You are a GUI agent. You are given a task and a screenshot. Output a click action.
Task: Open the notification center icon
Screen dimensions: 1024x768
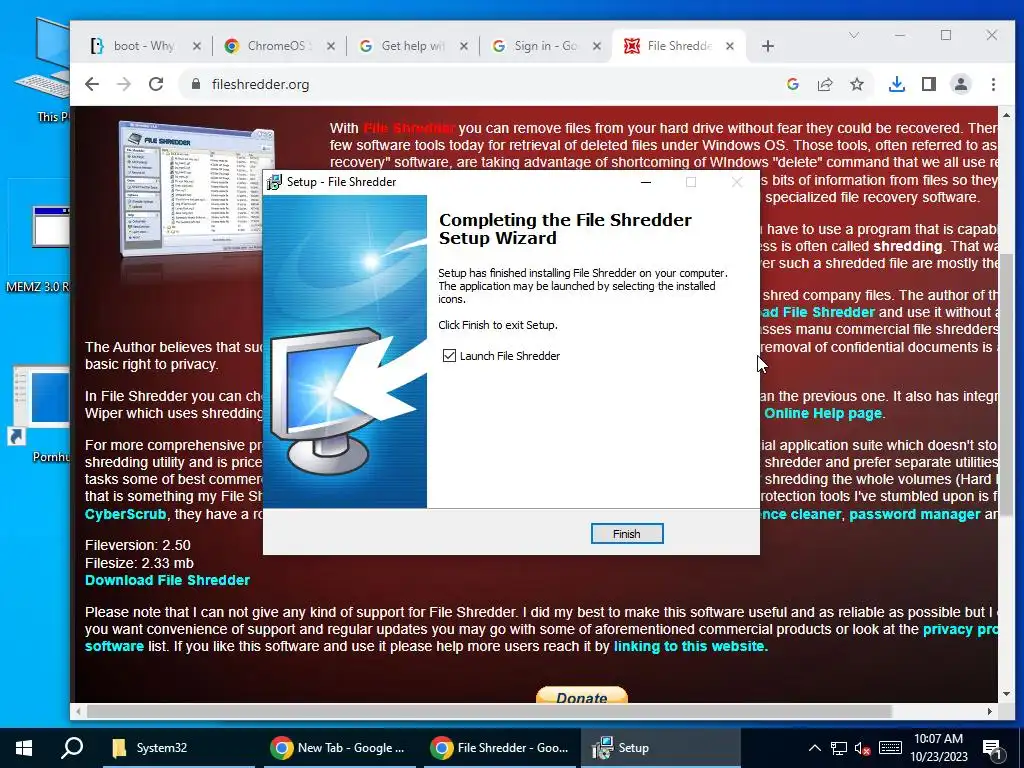[x=992, y=749]
